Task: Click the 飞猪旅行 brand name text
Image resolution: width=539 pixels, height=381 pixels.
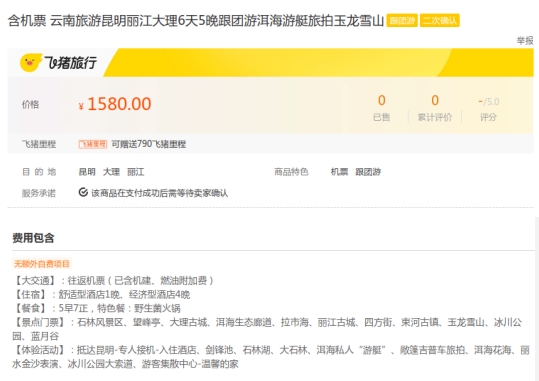Action: 70,63
